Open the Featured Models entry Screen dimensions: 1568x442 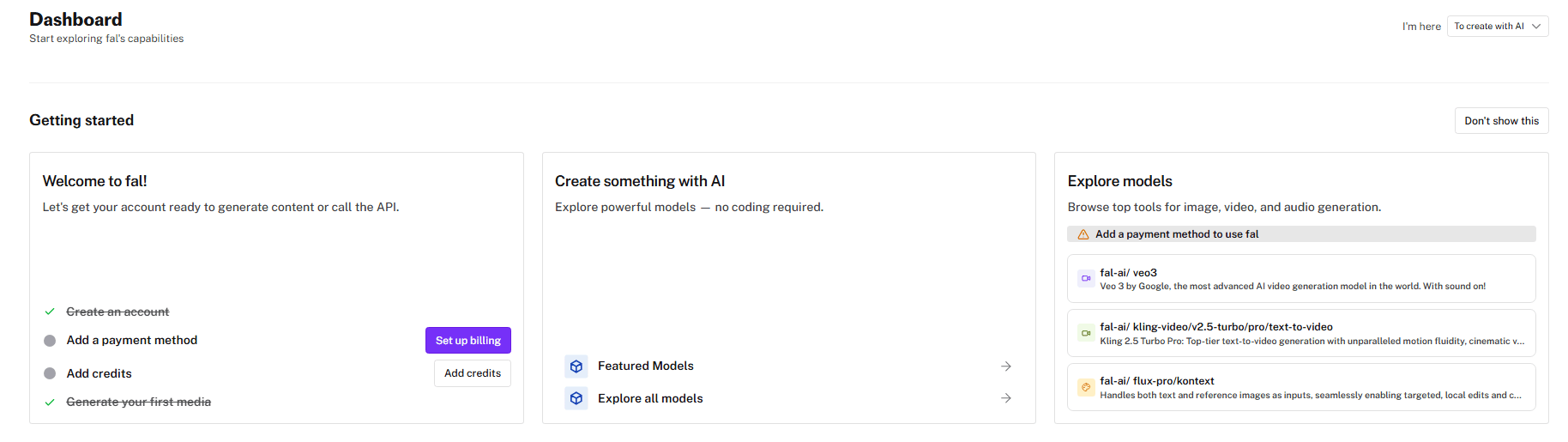coord(646,366)
